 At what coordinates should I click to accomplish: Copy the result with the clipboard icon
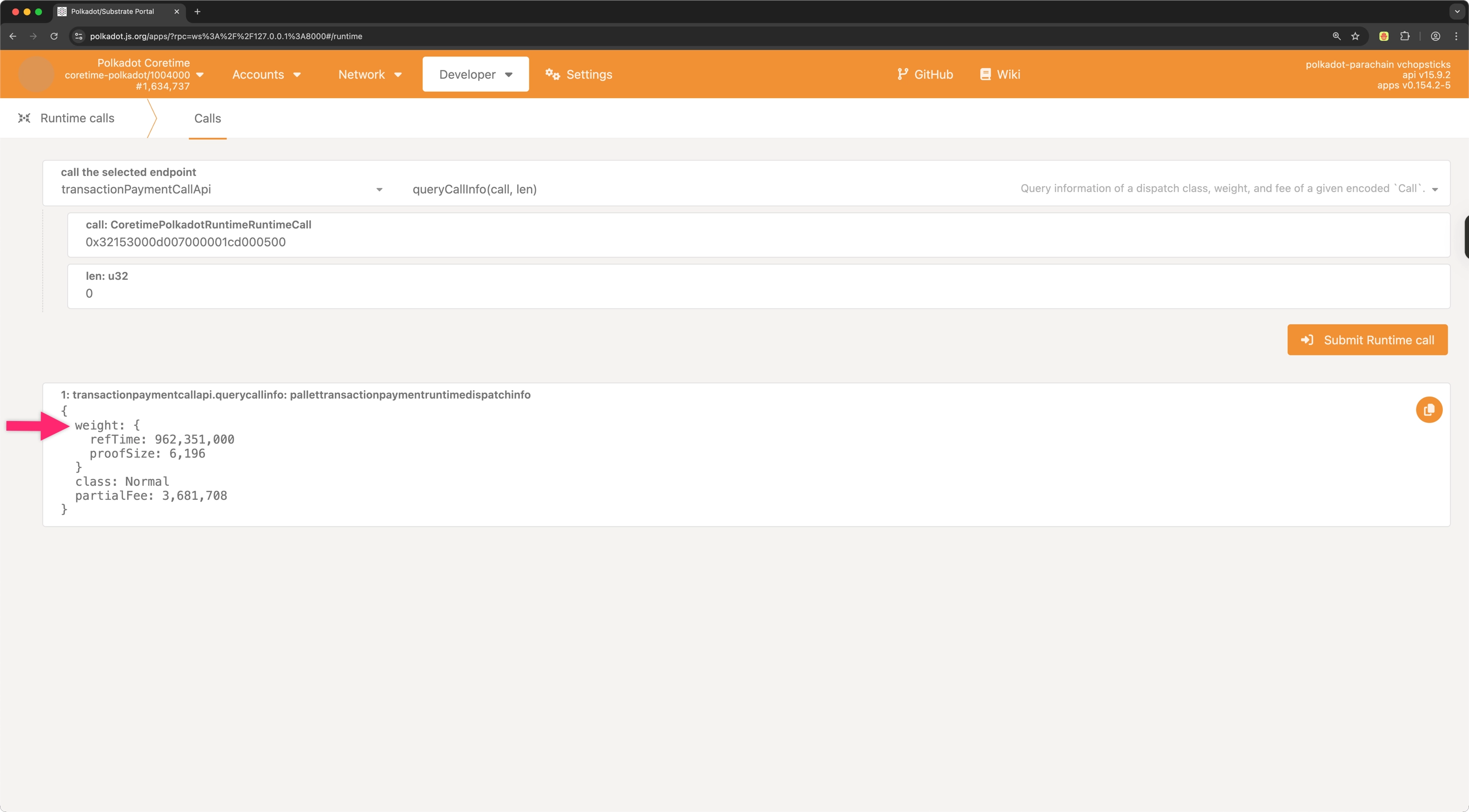pyautogui.click(x=1429, y=410)
